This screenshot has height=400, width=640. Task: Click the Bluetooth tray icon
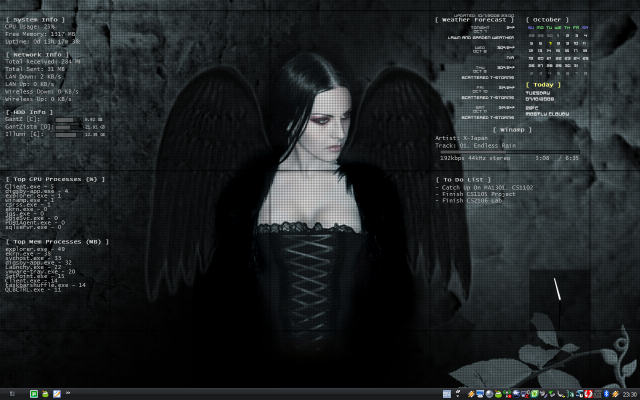tap(606, 394)
